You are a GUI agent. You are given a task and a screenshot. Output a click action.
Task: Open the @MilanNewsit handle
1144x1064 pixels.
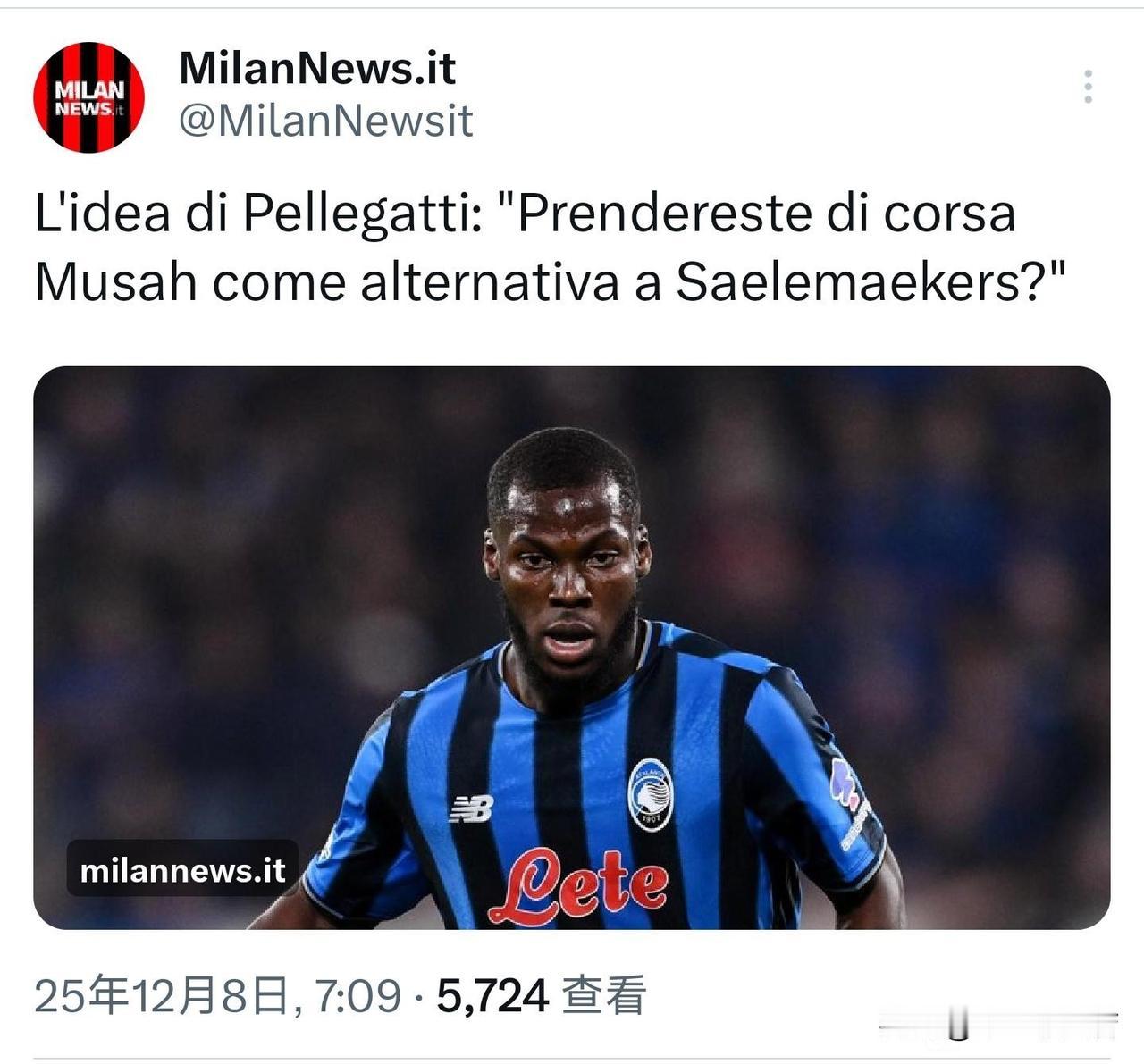click(x=325, y=121)
